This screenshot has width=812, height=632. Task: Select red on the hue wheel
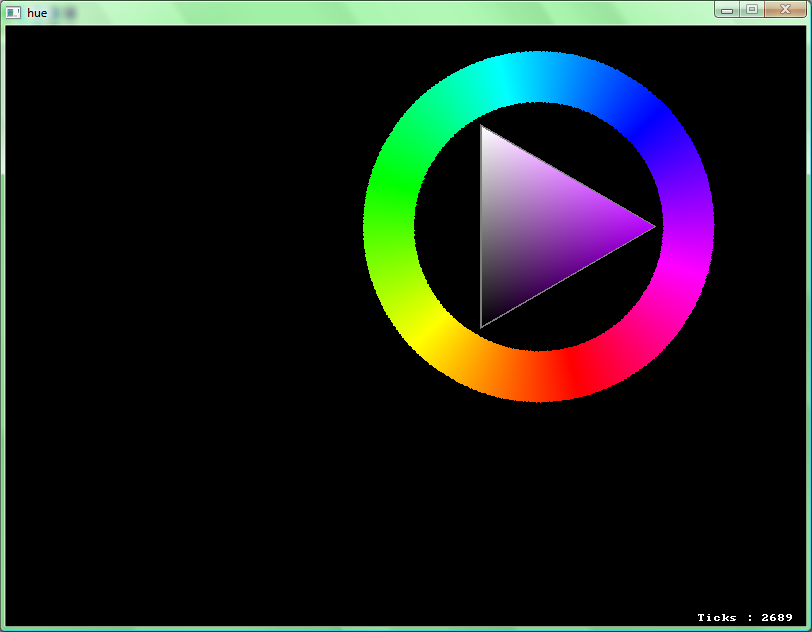click(578, 372)
